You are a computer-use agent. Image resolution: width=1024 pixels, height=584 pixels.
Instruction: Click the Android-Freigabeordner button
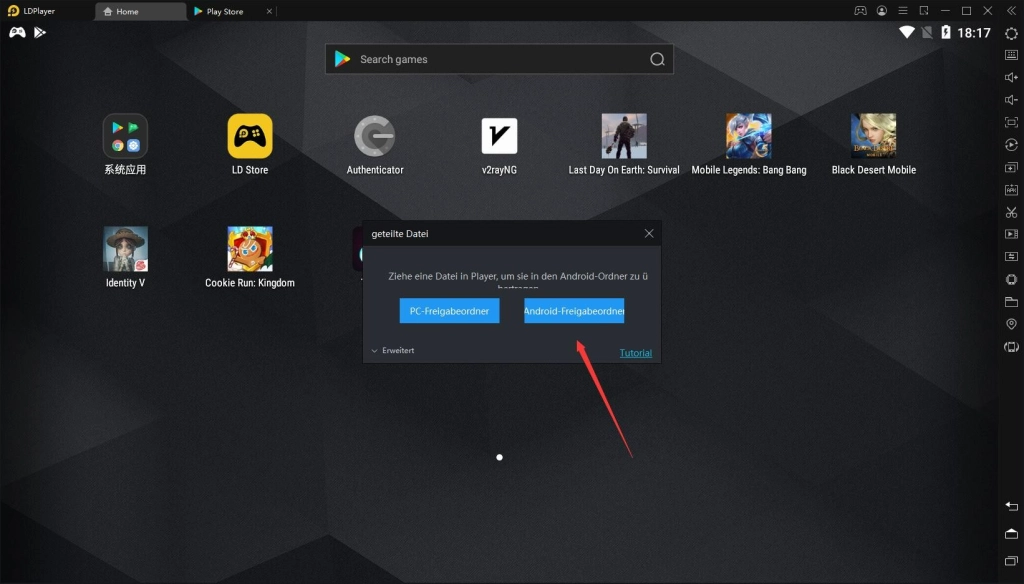[574, 311]
